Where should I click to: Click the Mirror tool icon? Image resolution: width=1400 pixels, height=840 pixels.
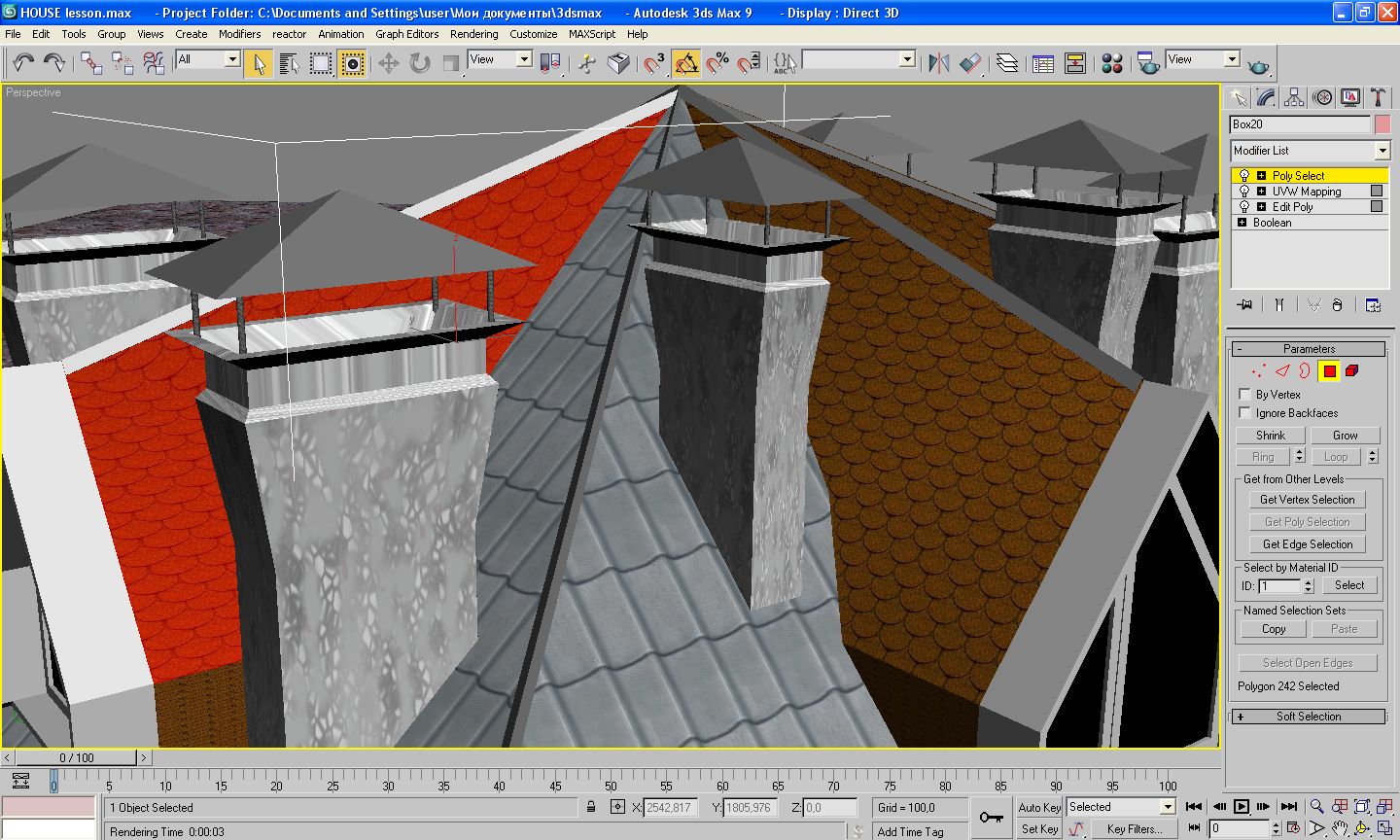pyautogui.click(x=938, y=63)
